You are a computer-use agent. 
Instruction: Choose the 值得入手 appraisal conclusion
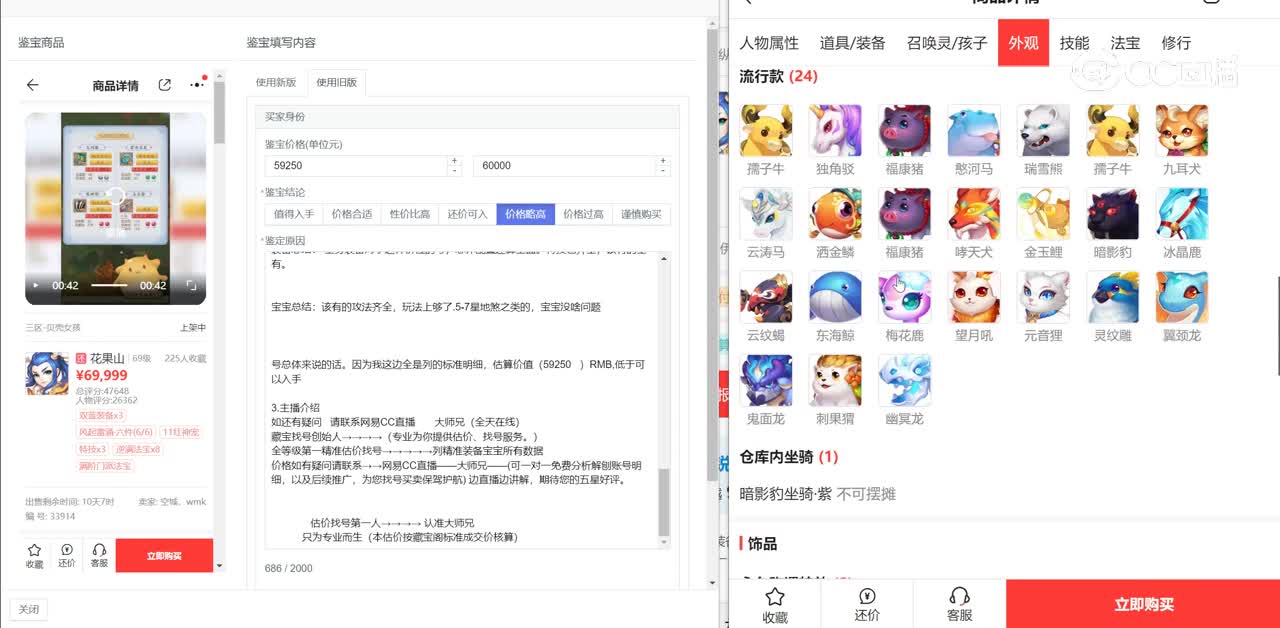coord(294,214)
